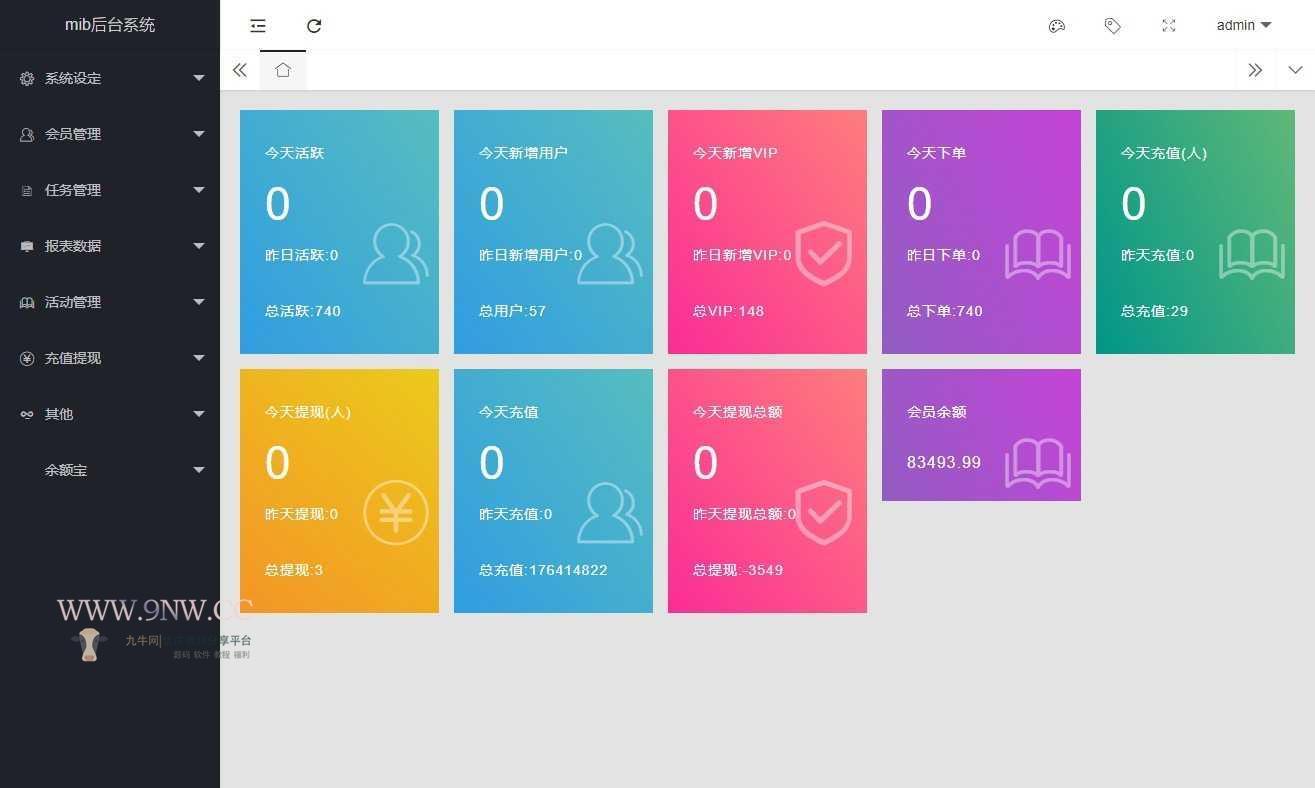Click the 总提现:3 text
The image size is (1315, 788).
tap(294, 570)
